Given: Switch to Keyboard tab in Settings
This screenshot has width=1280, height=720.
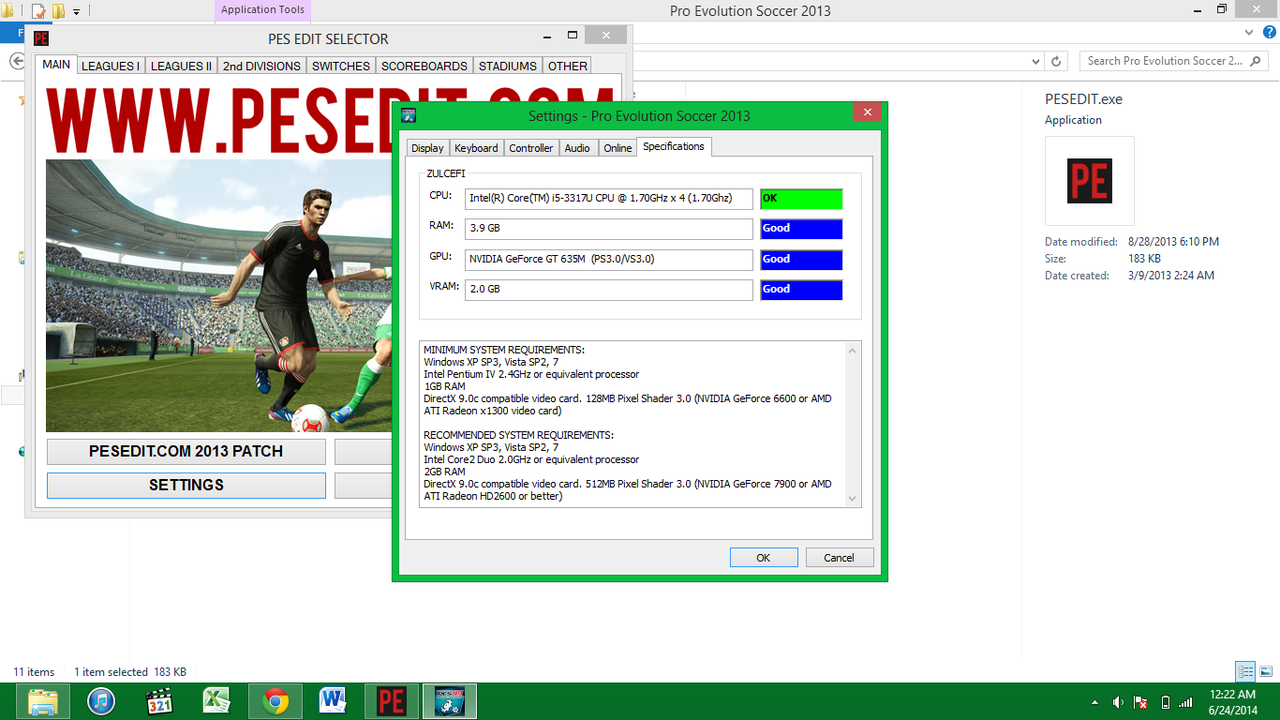Looking at the screenshot, I should coord(476,148).
